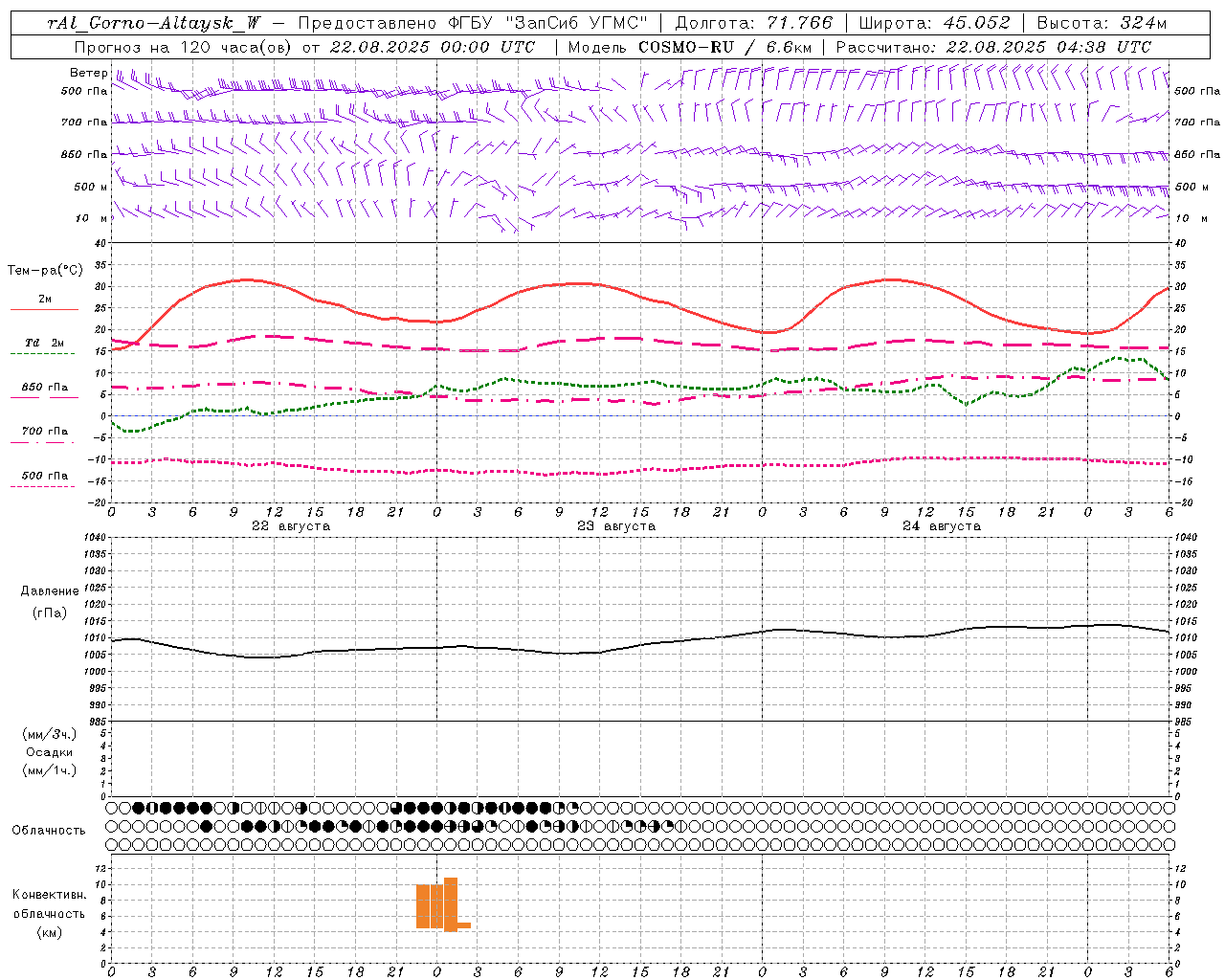Select the Td 2м legend entry
The width and height of the screenshot is (1225, 980).
click(45, 343)
